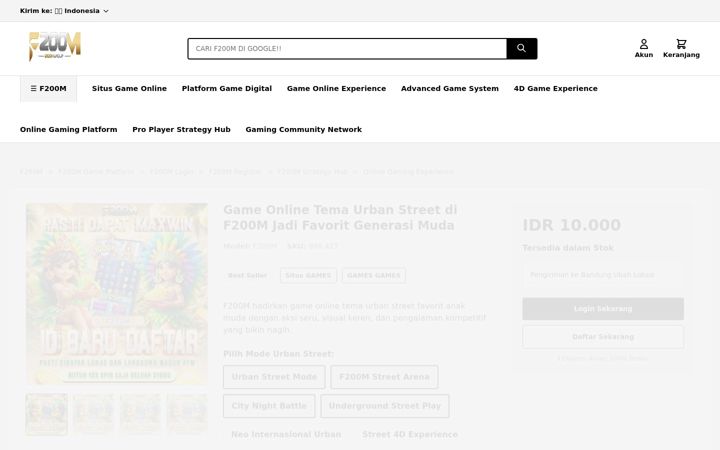Open Gaming Community Network

(304, 129)
